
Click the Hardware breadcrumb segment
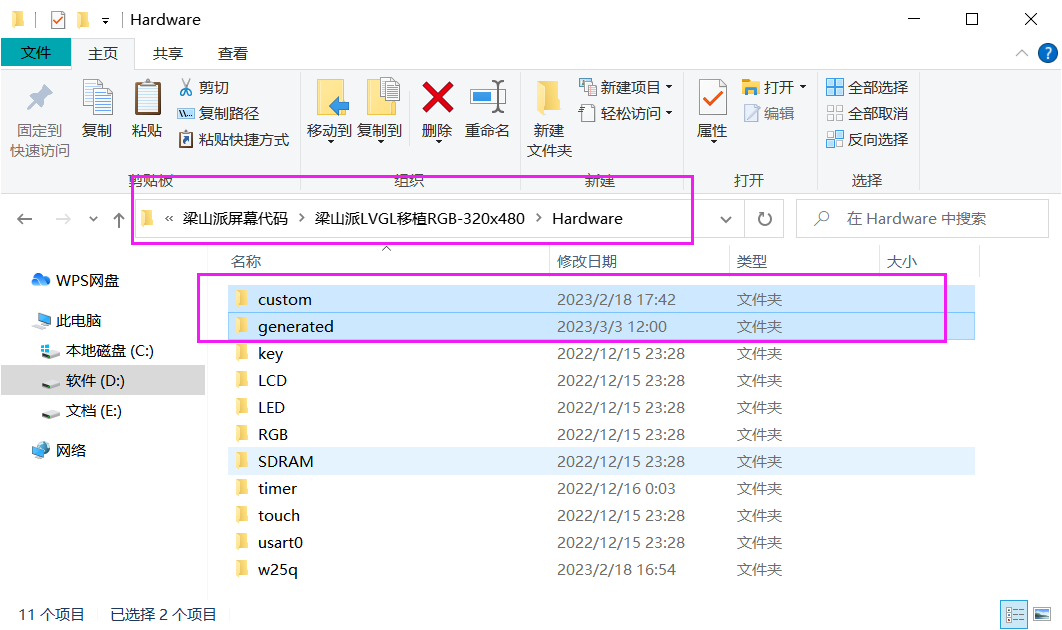click(587, 219)
